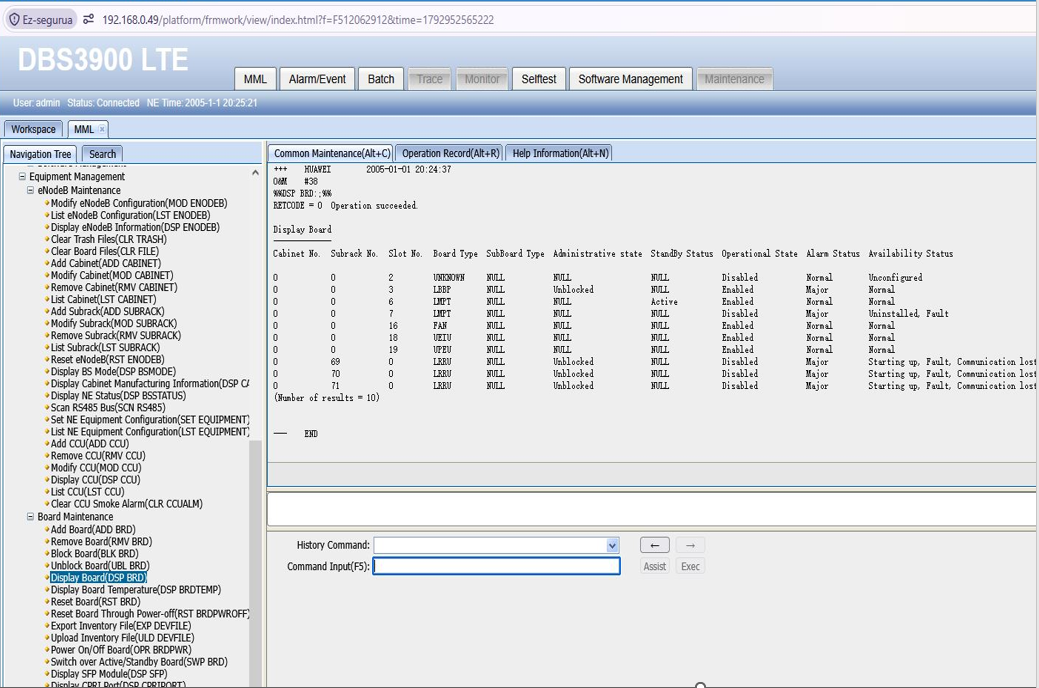Open the Batch top menu tab
The image size is (1039, 688).
pos(381,79)
